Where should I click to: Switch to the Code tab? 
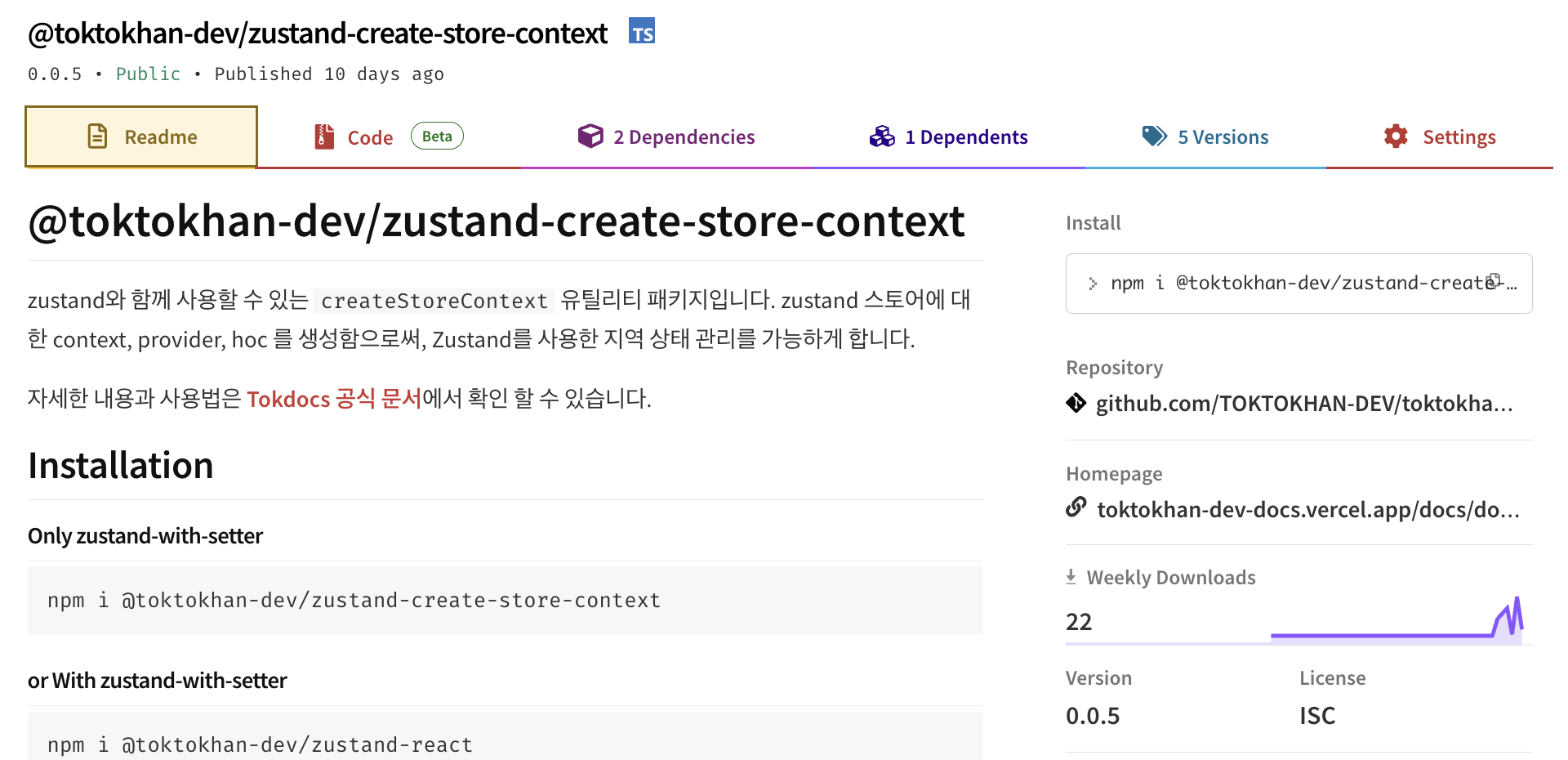(x=389, y=136)
